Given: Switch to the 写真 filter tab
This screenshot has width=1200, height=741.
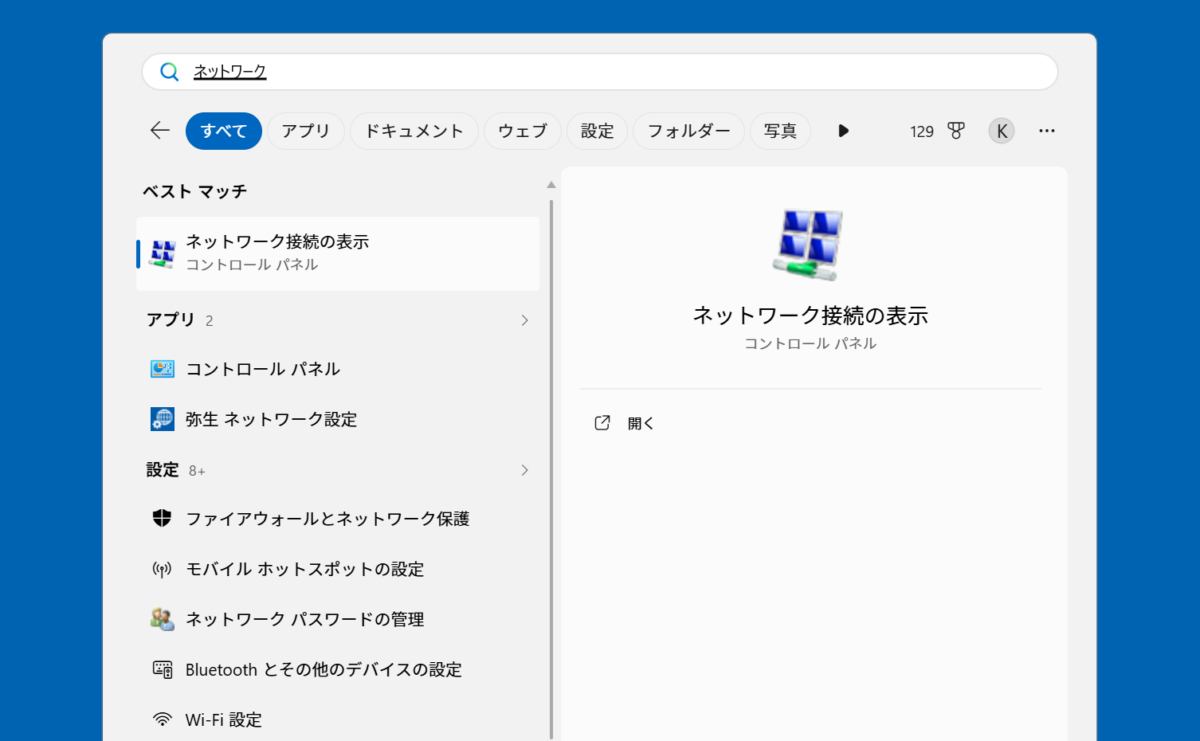Looking at the screenshot, I should 780,131.
